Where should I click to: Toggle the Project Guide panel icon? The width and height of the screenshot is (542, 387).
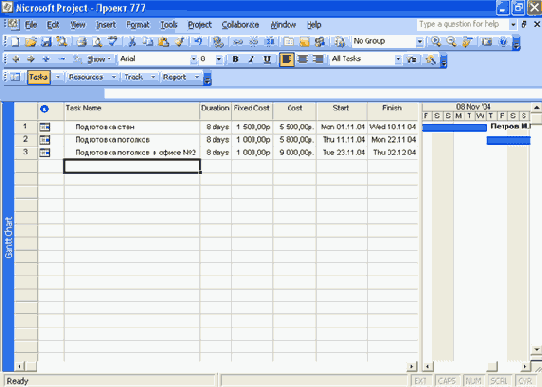click(x=15, y=77)
